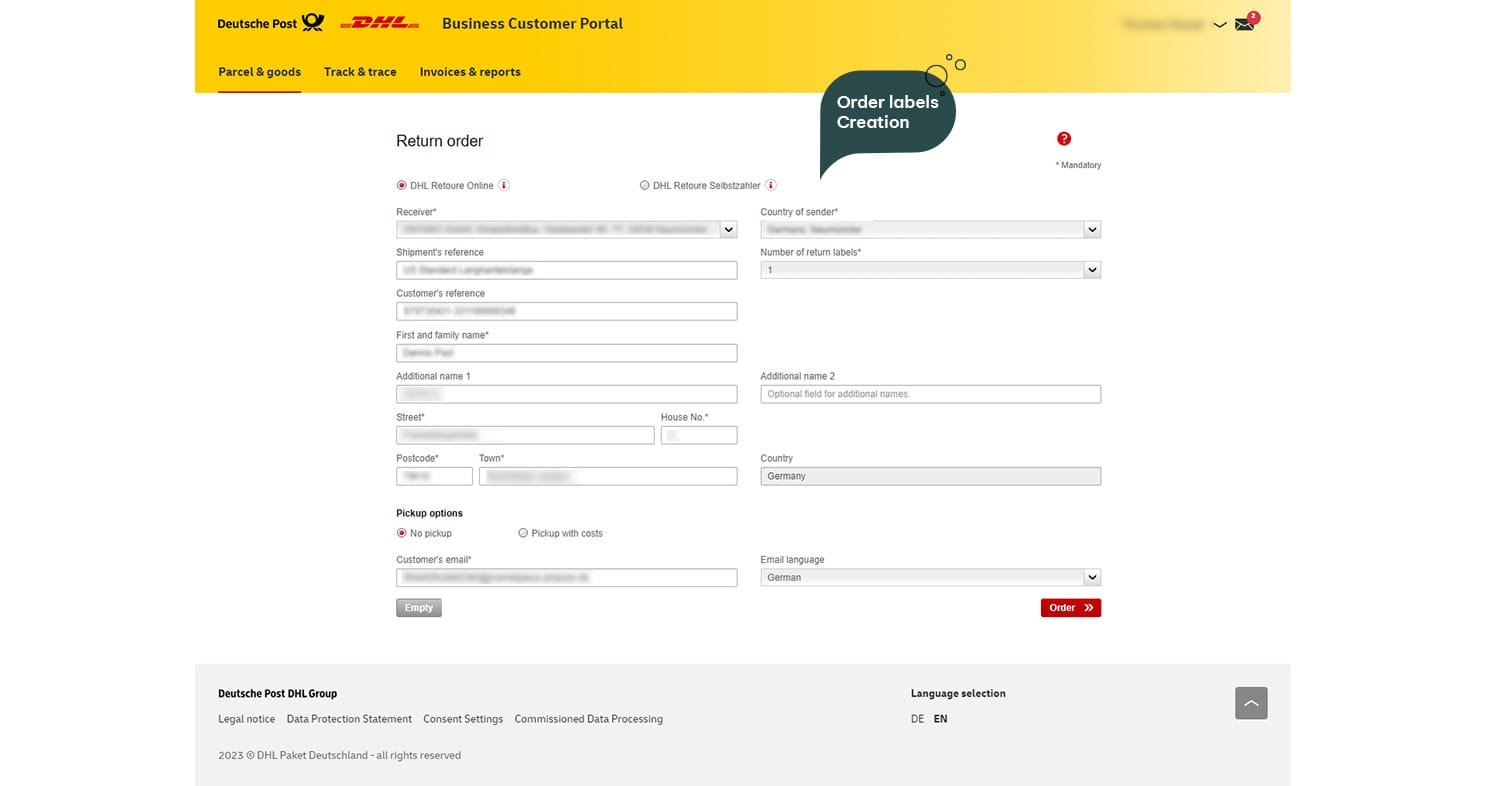Click the DHL logo in header
This screenshot has width=1486, height=786.
pyautogui.click(x=379, y=23)
